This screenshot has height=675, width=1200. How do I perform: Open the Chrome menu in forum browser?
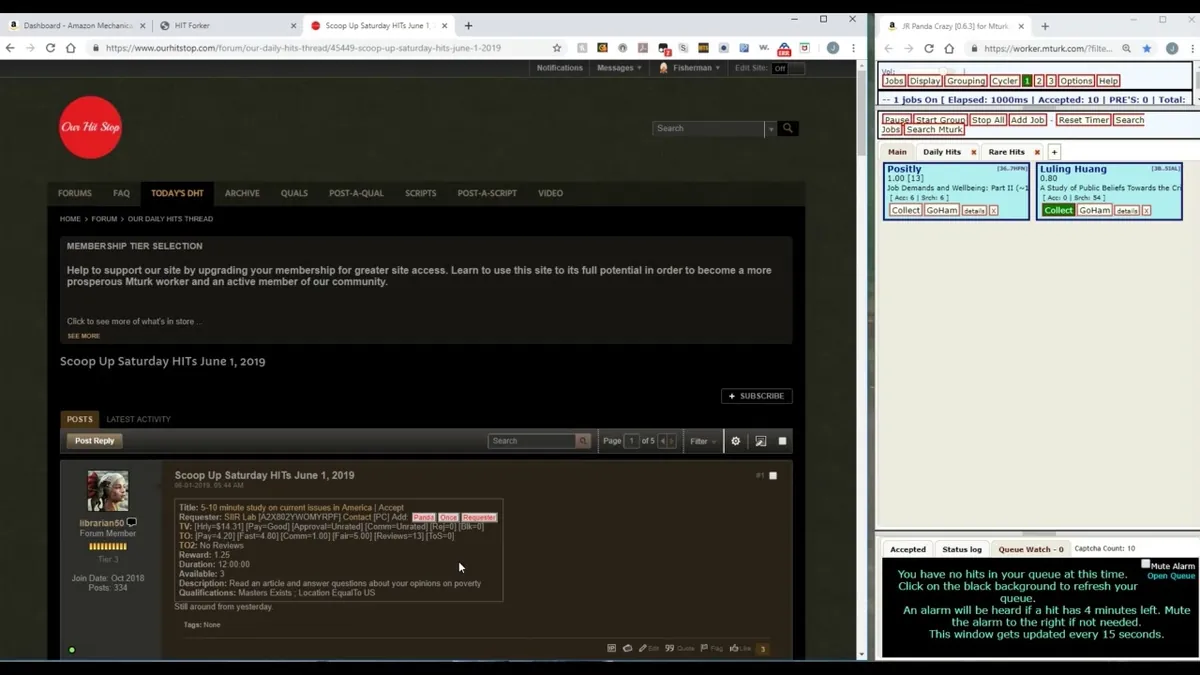click(x=853, y=48)
